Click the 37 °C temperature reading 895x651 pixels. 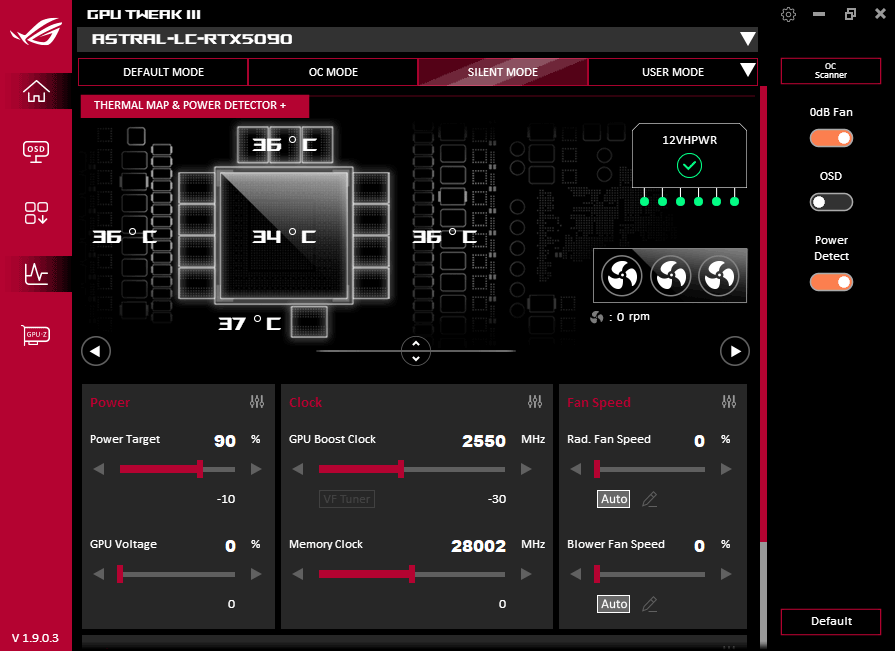coord(249,324)
